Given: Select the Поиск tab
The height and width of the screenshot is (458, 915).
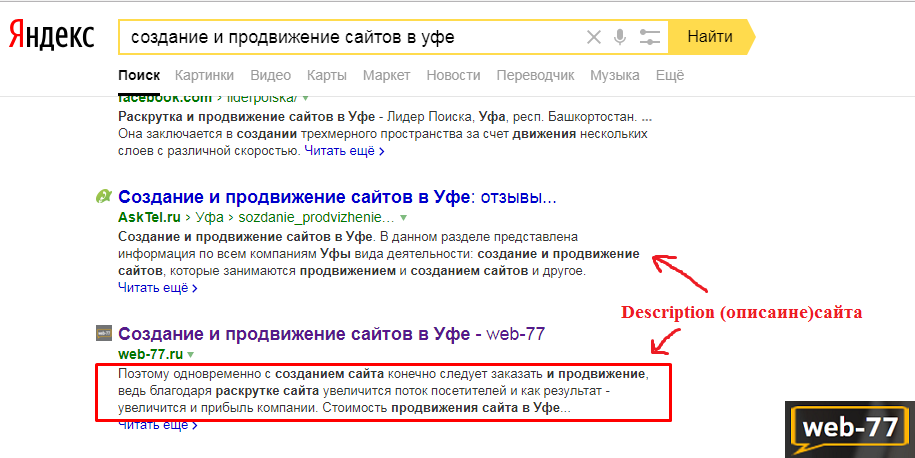Looking at the screenshot, I should (139, 75).
